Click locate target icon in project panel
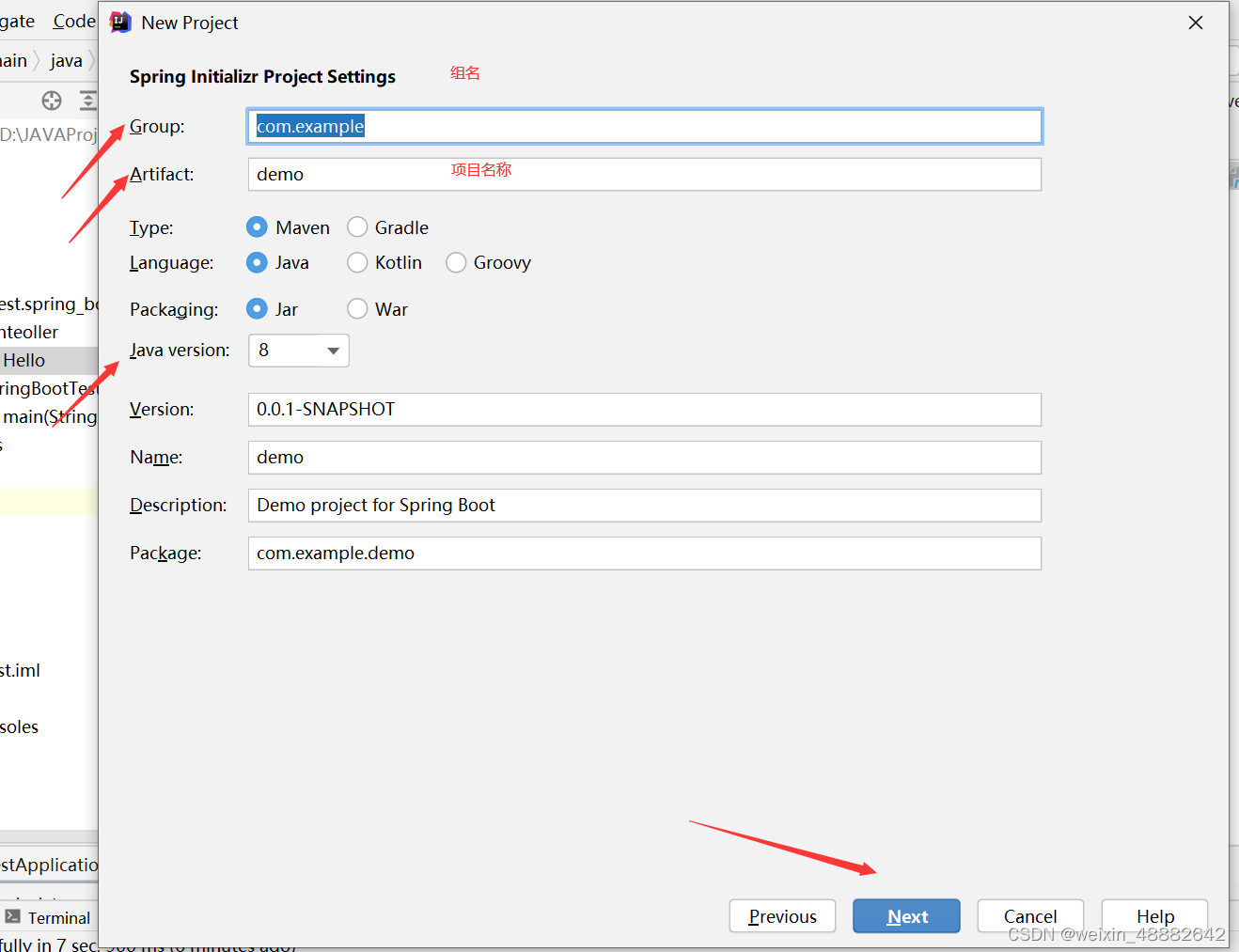 52,101
